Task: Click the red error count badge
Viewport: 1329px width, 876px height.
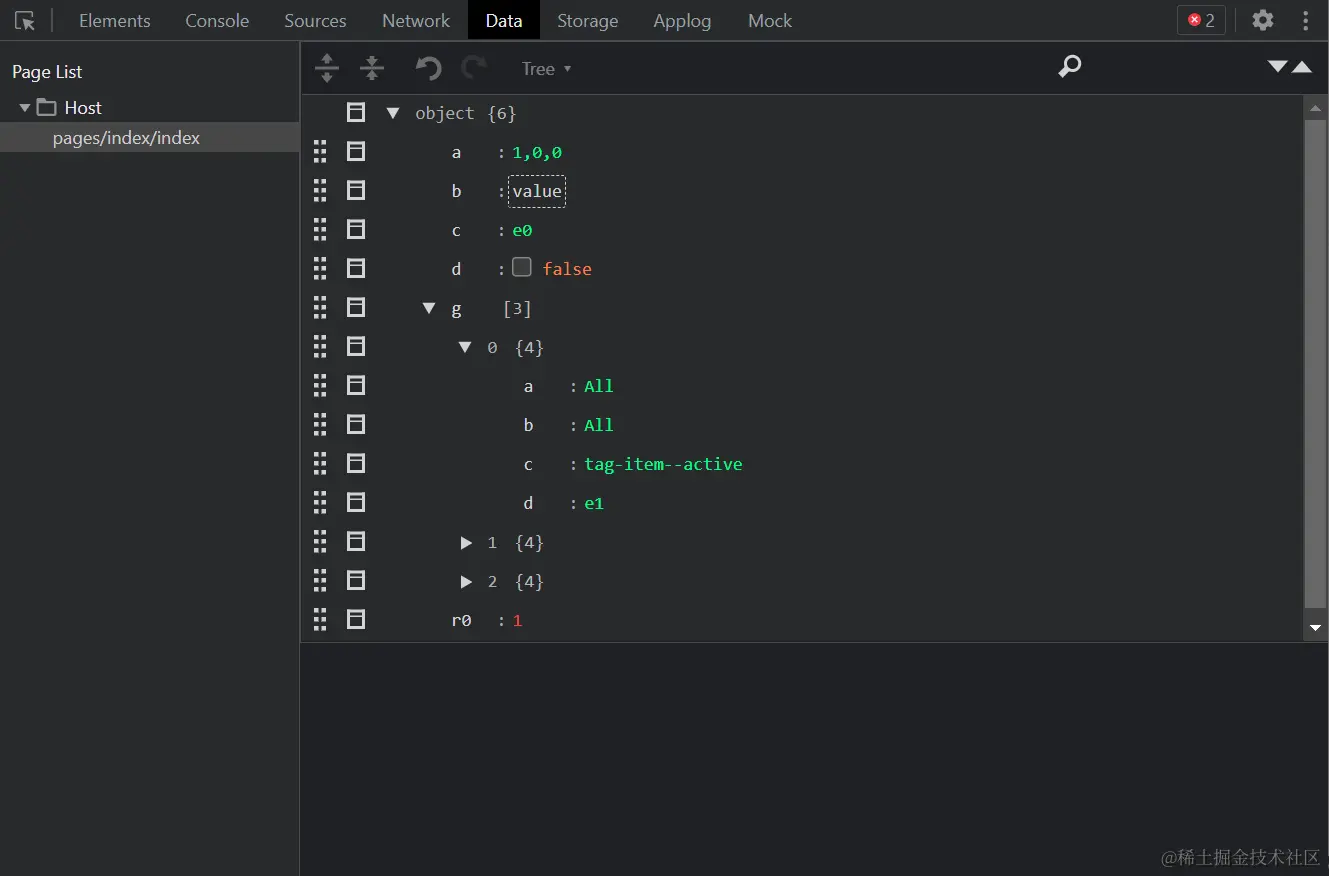Action: click(x=1201, y=20)
